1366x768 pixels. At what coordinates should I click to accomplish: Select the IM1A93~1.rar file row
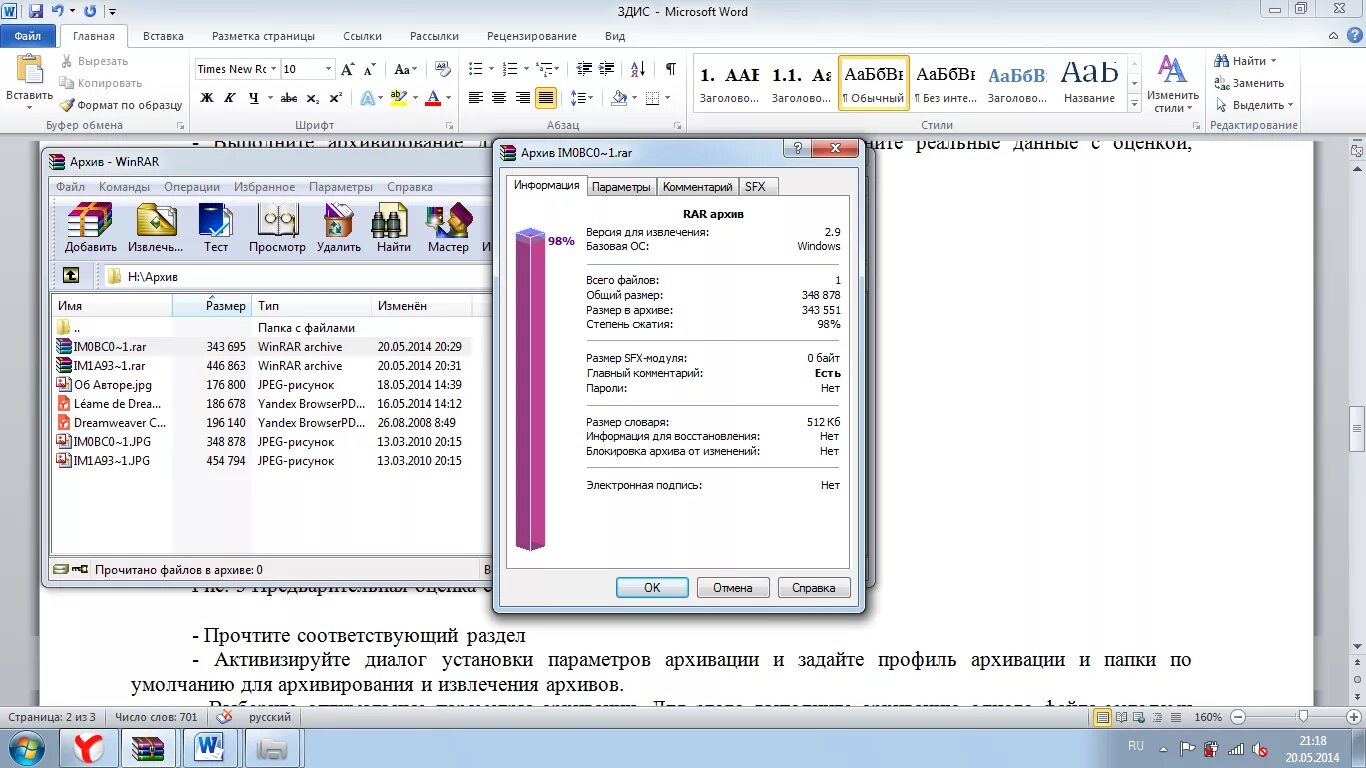point(262,366)
